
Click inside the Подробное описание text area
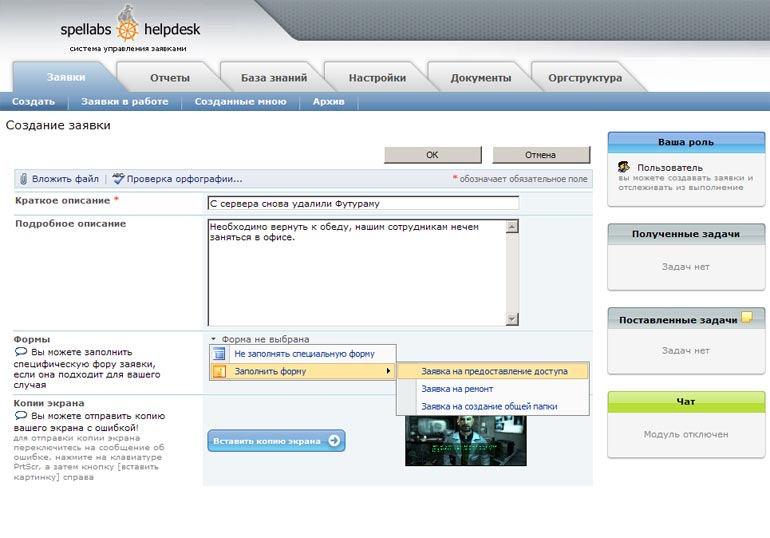click(x=357, y=272)
